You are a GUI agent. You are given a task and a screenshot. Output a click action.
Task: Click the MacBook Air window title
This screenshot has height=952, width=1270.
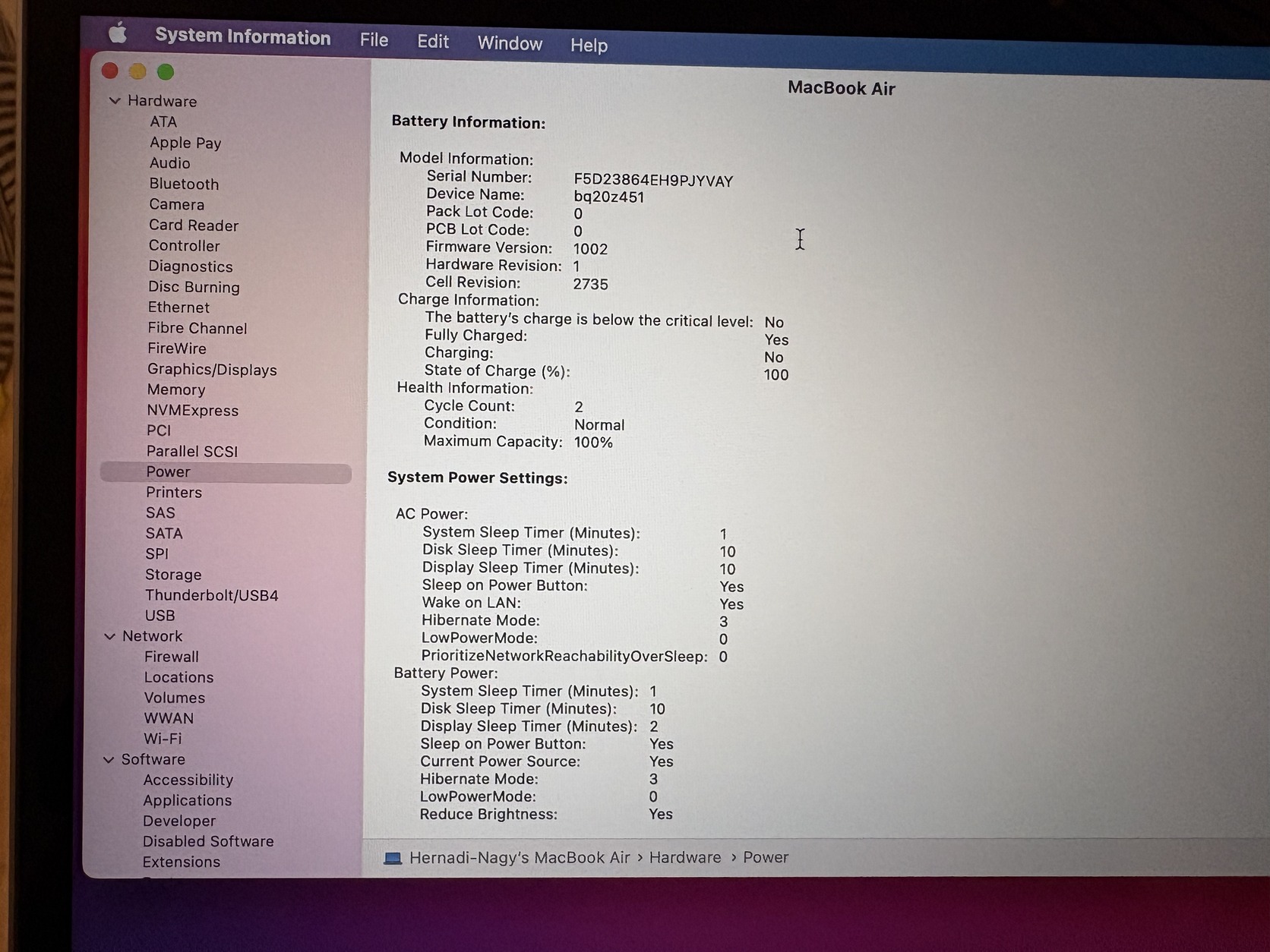[842, 88]
